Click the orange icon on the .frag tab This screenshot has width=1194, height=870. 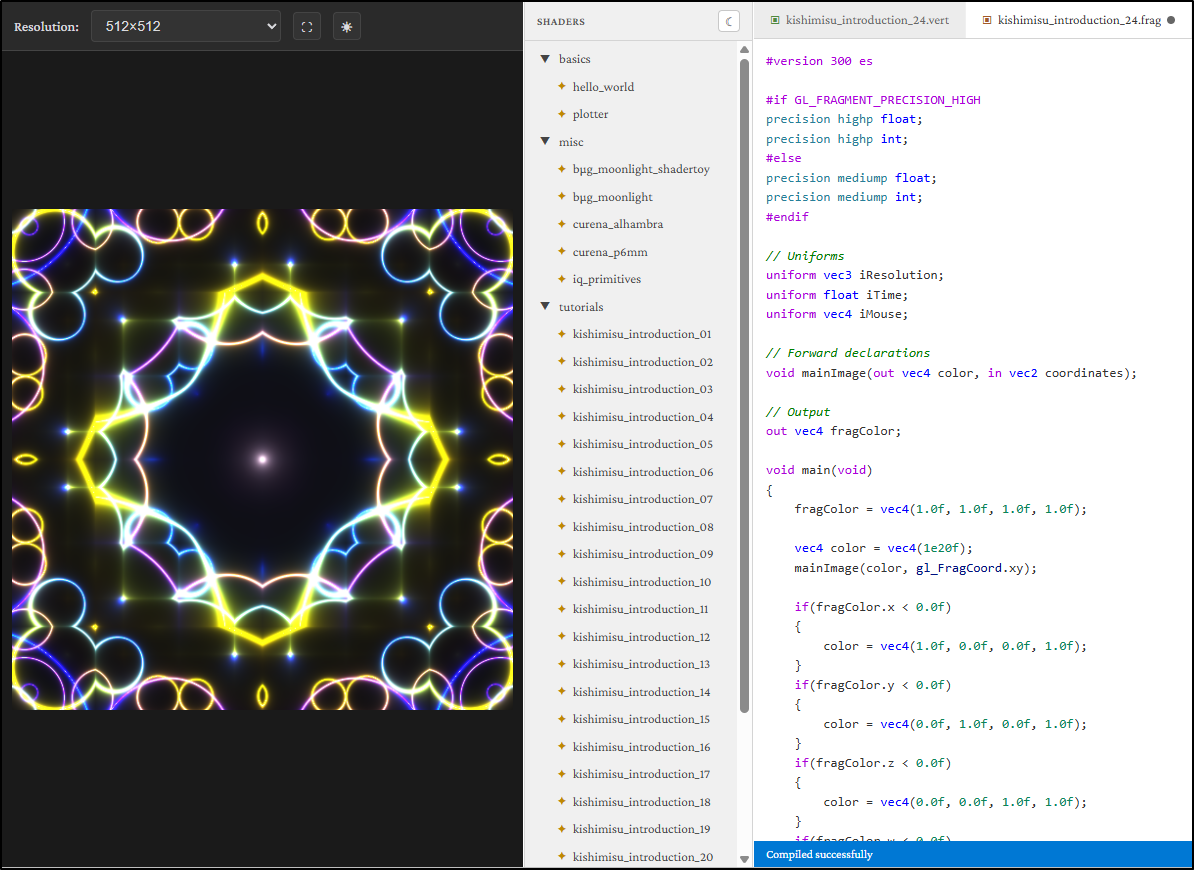click(987, 20)
